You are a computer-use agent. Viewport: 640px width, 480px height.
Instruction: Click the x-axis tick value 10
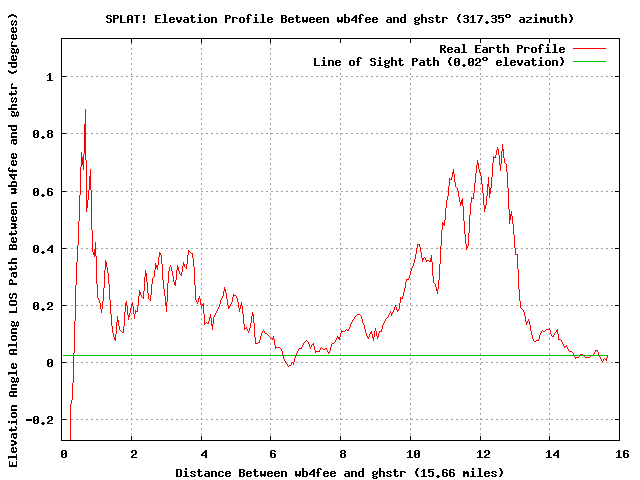413,454
